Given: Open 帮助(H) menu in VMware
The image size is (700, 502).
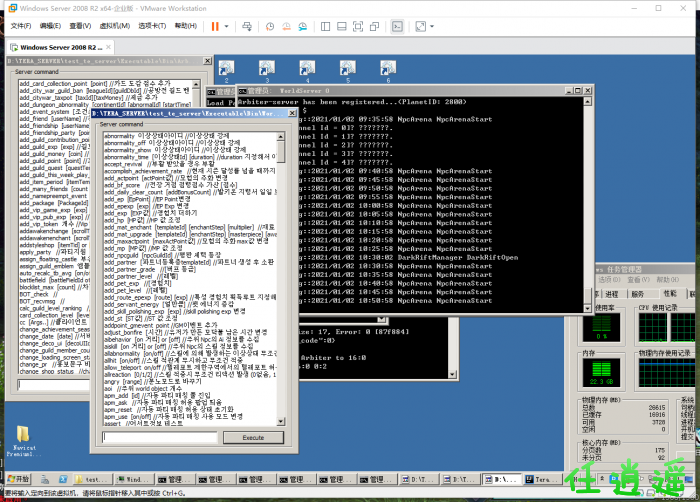Looking at the screenshot, I should [185, 25].
